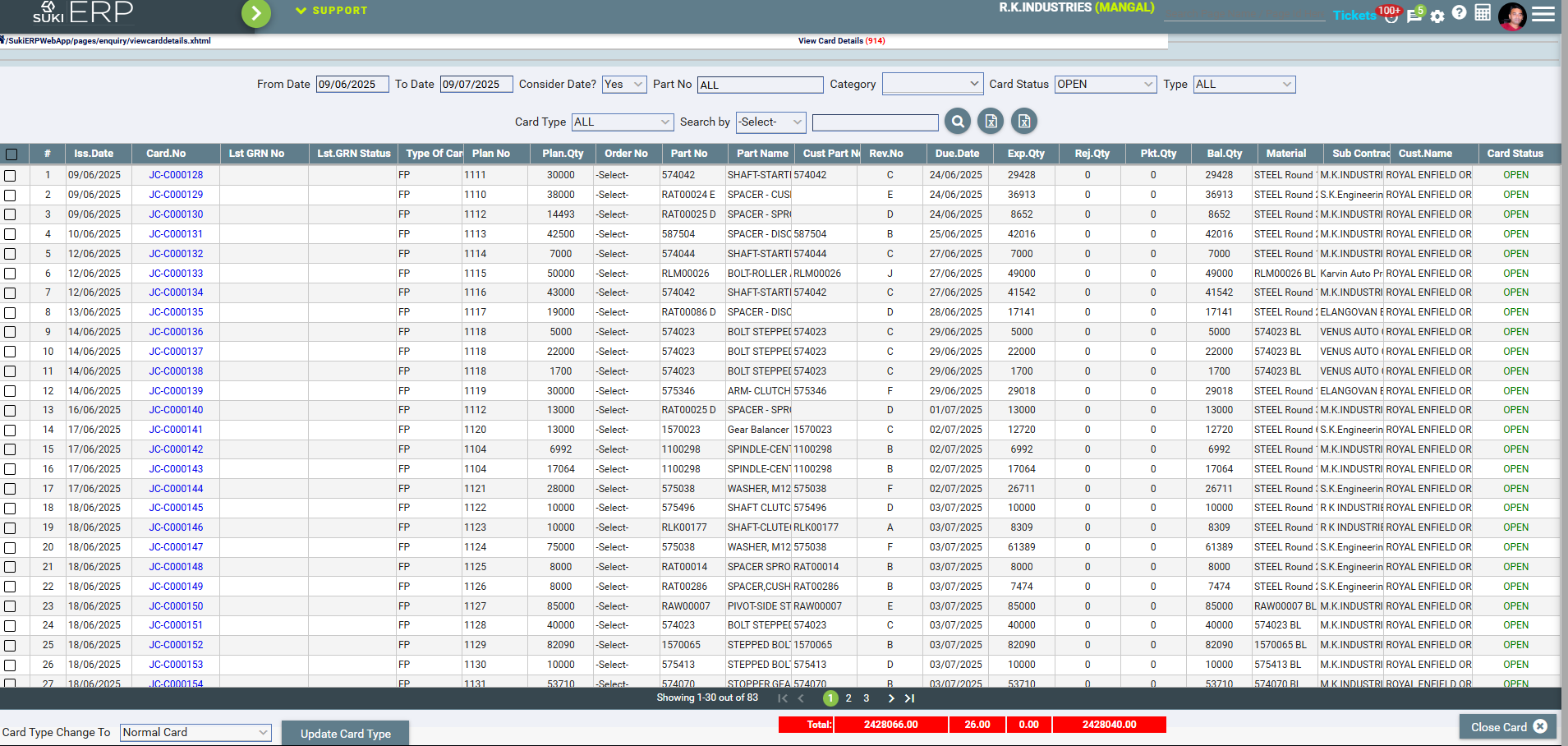Screen dimensions: 1568x746
Task: Click the help question mark icon
Action: (x=1459, y=13)
